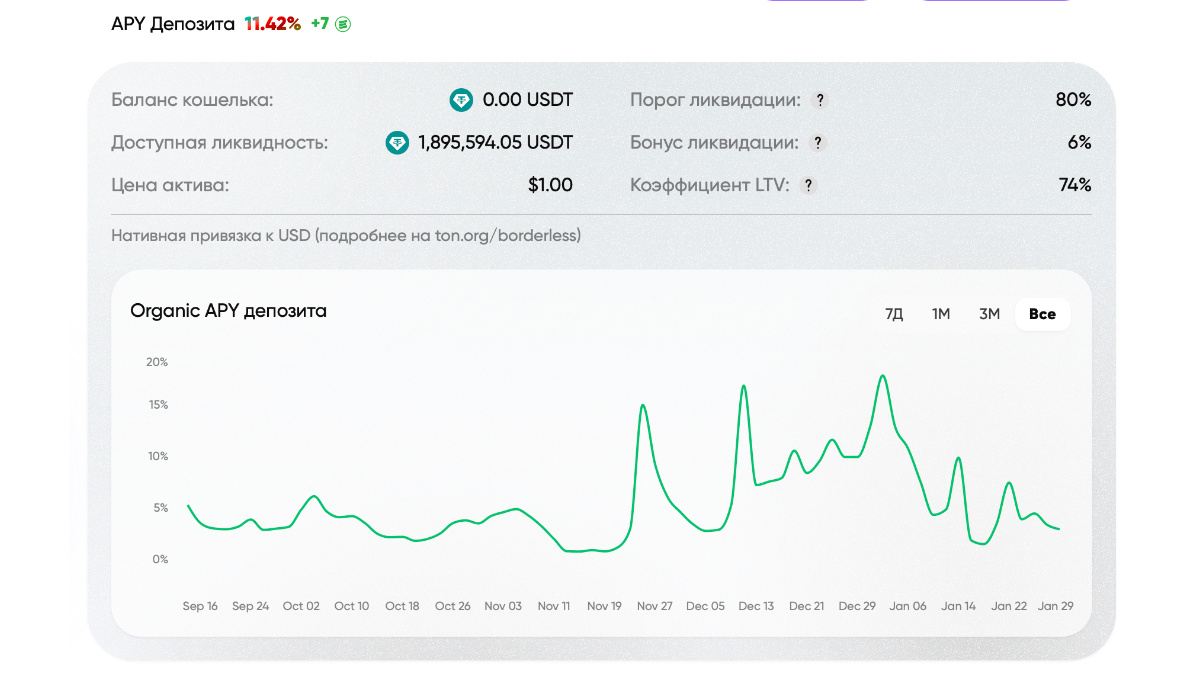Click the chart peak near Dec 29

point(882,377)
